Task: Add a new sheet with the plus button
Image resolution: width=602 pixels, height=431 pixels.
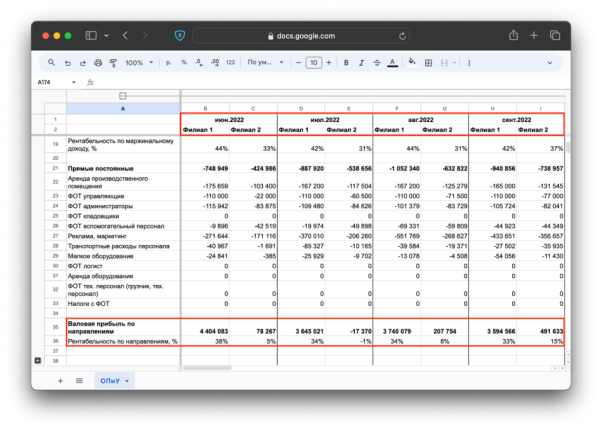Action: (x=60, y=381)
